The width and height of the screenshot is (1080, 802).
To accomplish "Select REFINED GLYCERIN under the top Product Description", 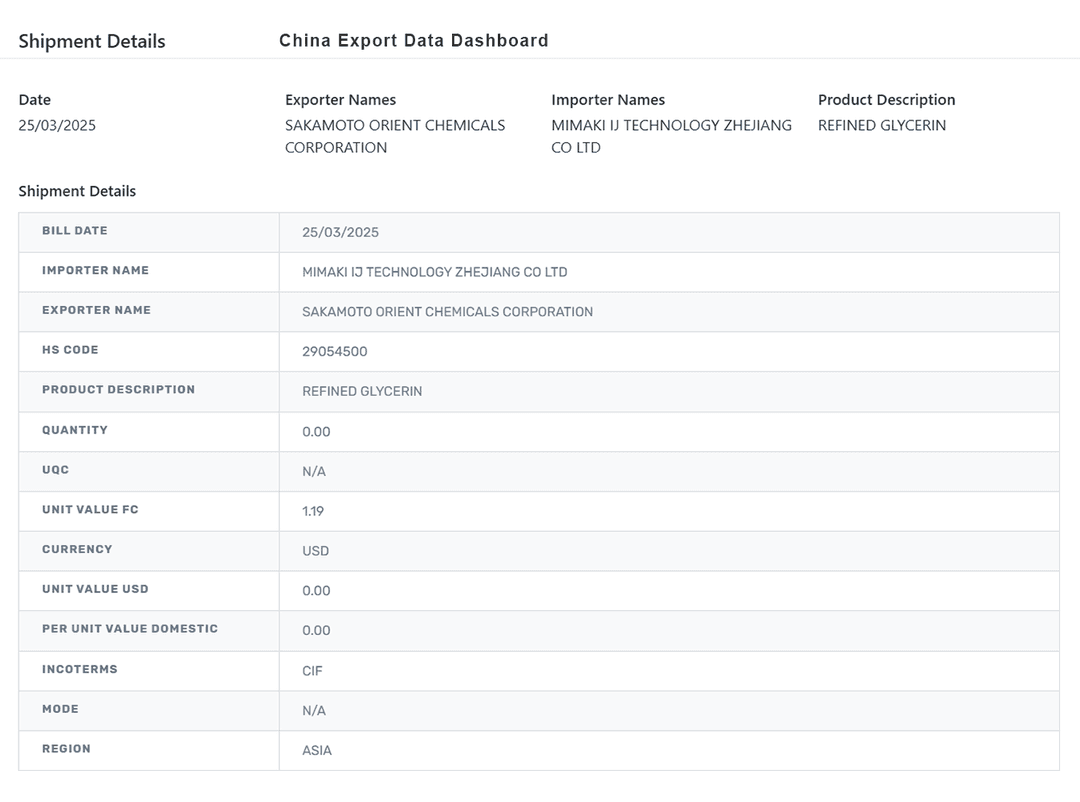I will tap(881, 126).
